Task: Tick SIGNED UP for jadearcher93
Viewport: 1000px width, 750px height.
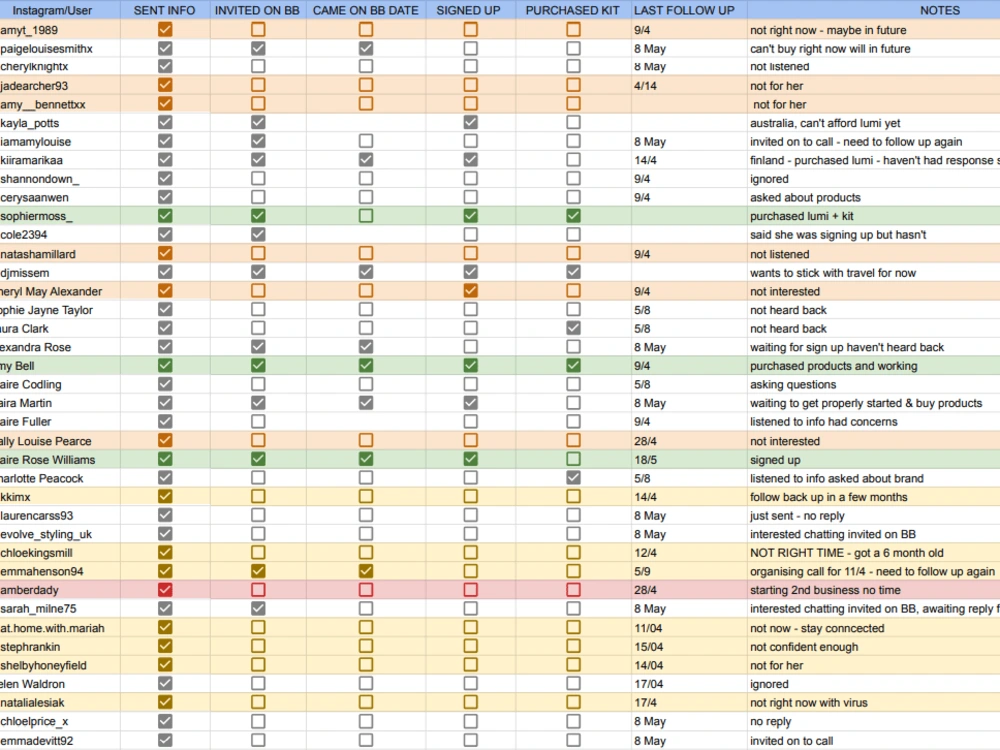Action: tap(471, 85)
